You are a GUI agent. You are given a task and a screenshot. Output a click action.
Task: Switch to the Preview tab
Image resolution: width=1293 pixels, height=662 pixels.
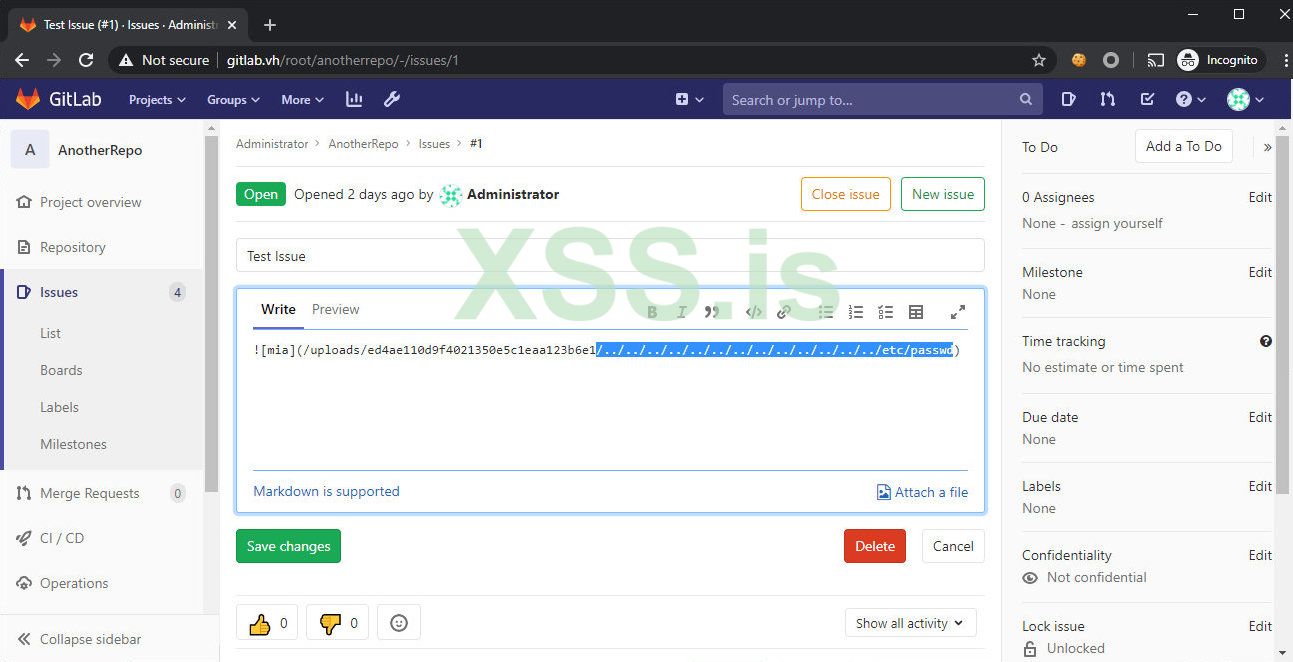(335, 309)
